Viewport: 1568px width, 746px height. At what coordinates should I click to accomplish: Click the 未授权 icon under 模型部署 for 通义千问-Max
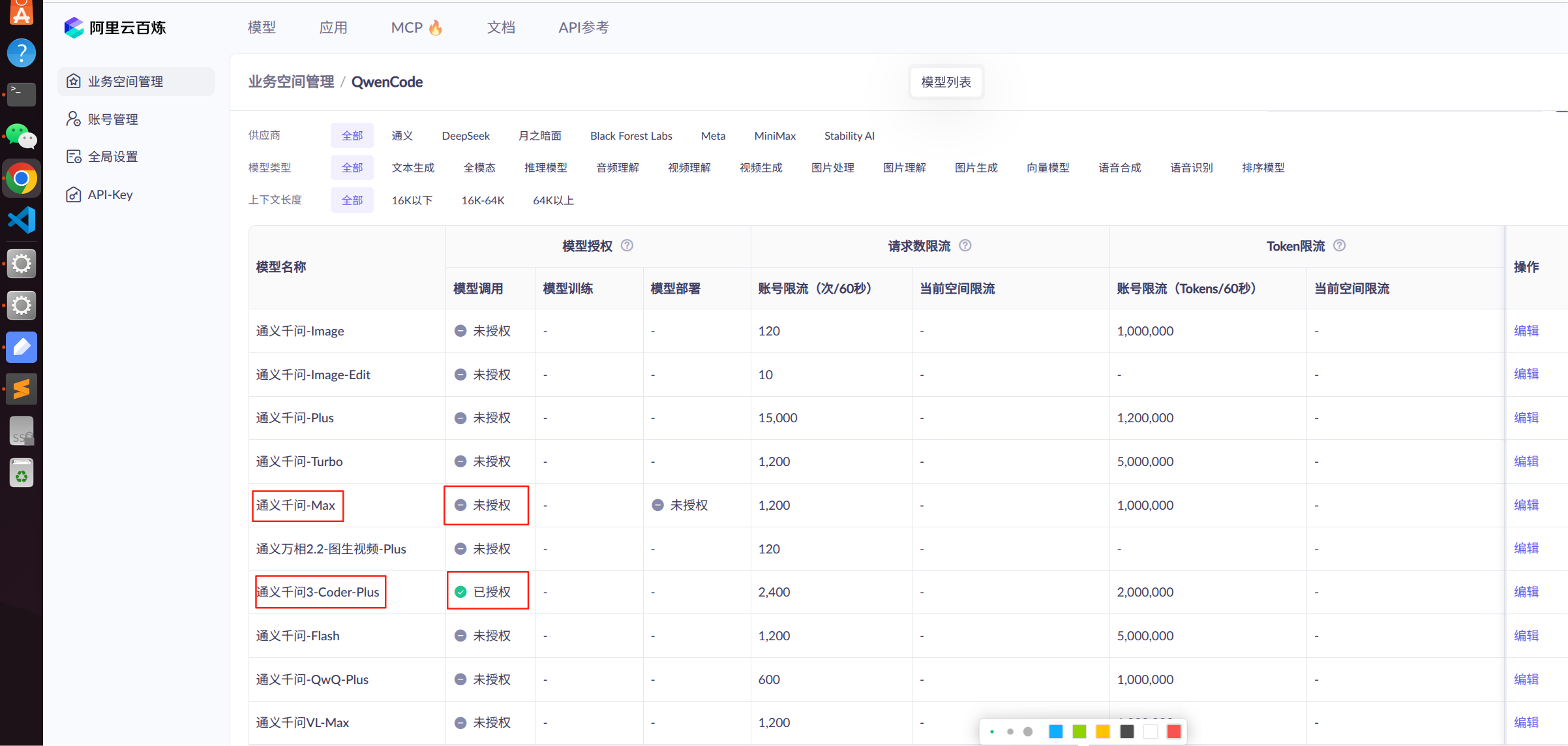pyautogui.click(x=657, y=505)
